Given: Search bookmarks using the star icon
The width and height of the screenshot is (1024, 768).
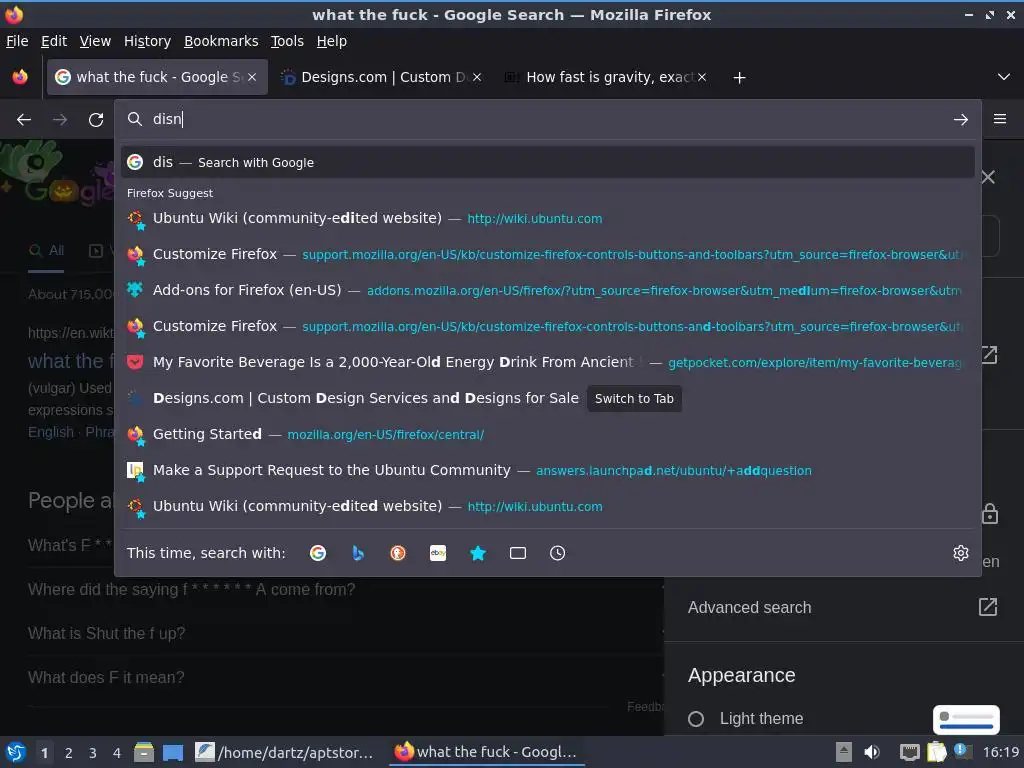Looking at the screenshot, I should (x=478, y=553).
